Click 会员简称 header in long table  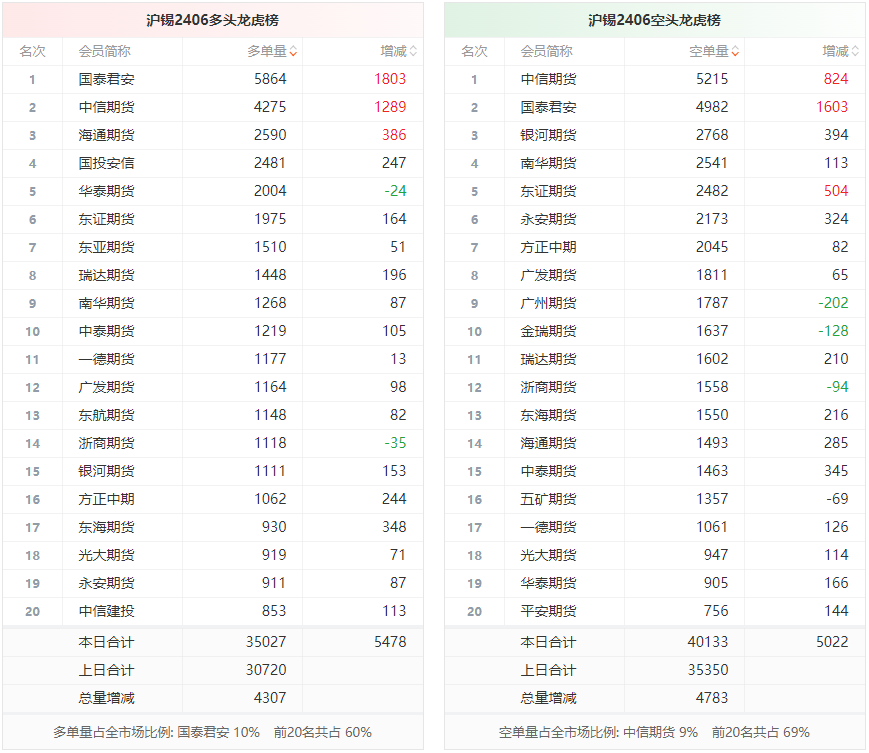105,52
